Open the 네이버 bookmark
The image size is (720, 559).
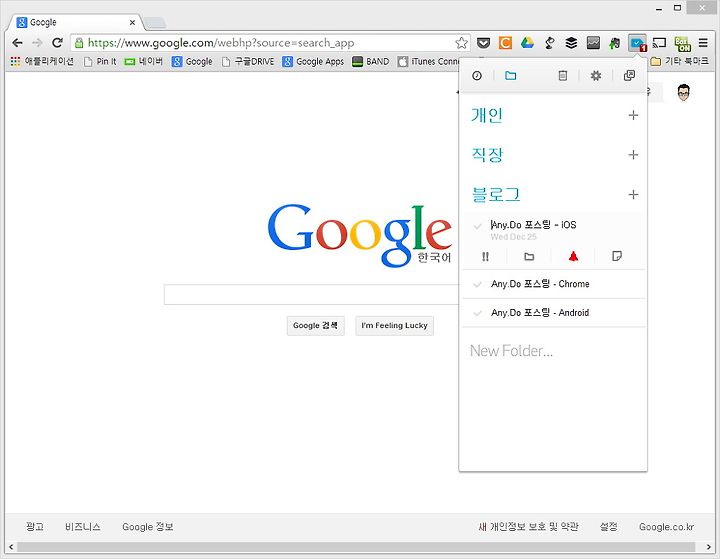(144, 61)
